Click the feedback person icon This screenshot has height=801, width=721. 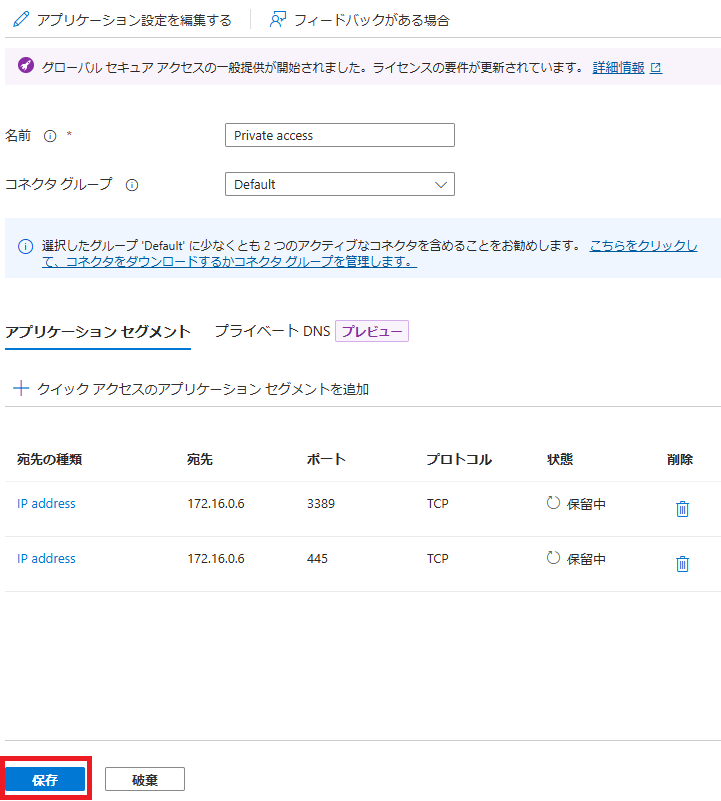pyautogui.click(x=278, y=19)
